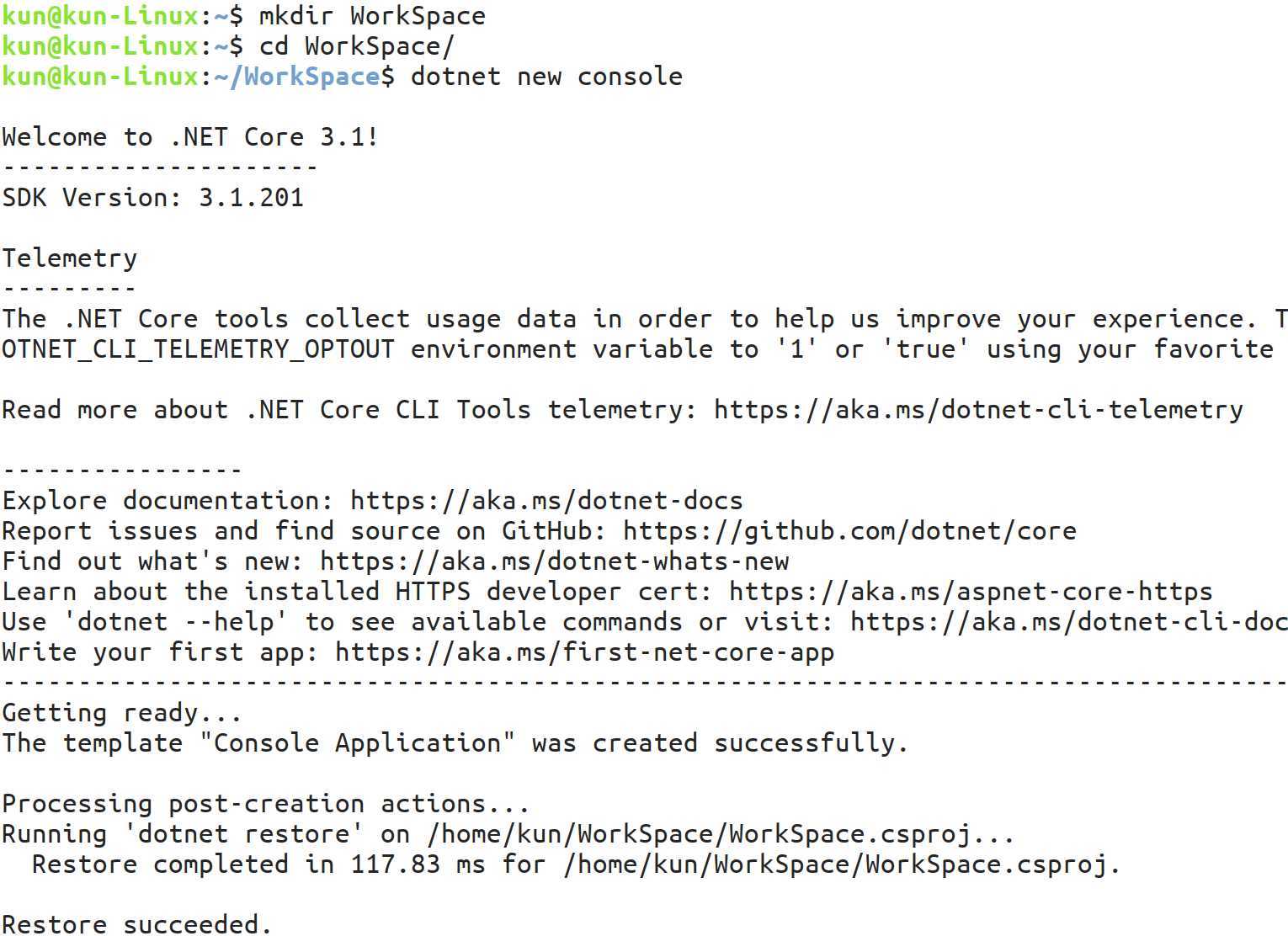This screenshot has height=936, width=1288.
Task: Click the SDK version number 3.1.201
Action: [x=251, y=198]
